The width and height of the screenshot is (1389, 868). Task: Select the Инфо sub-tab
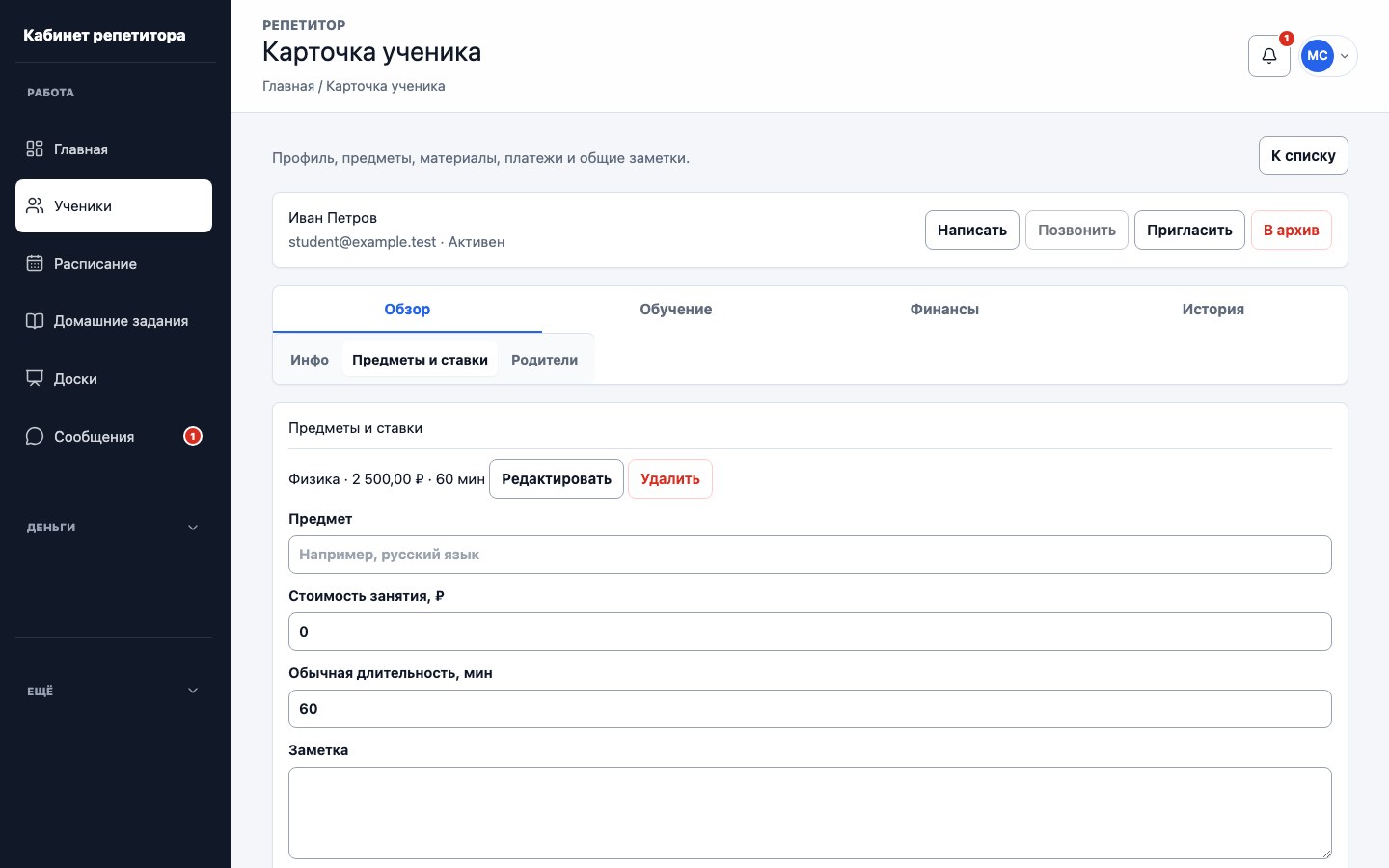310,360
